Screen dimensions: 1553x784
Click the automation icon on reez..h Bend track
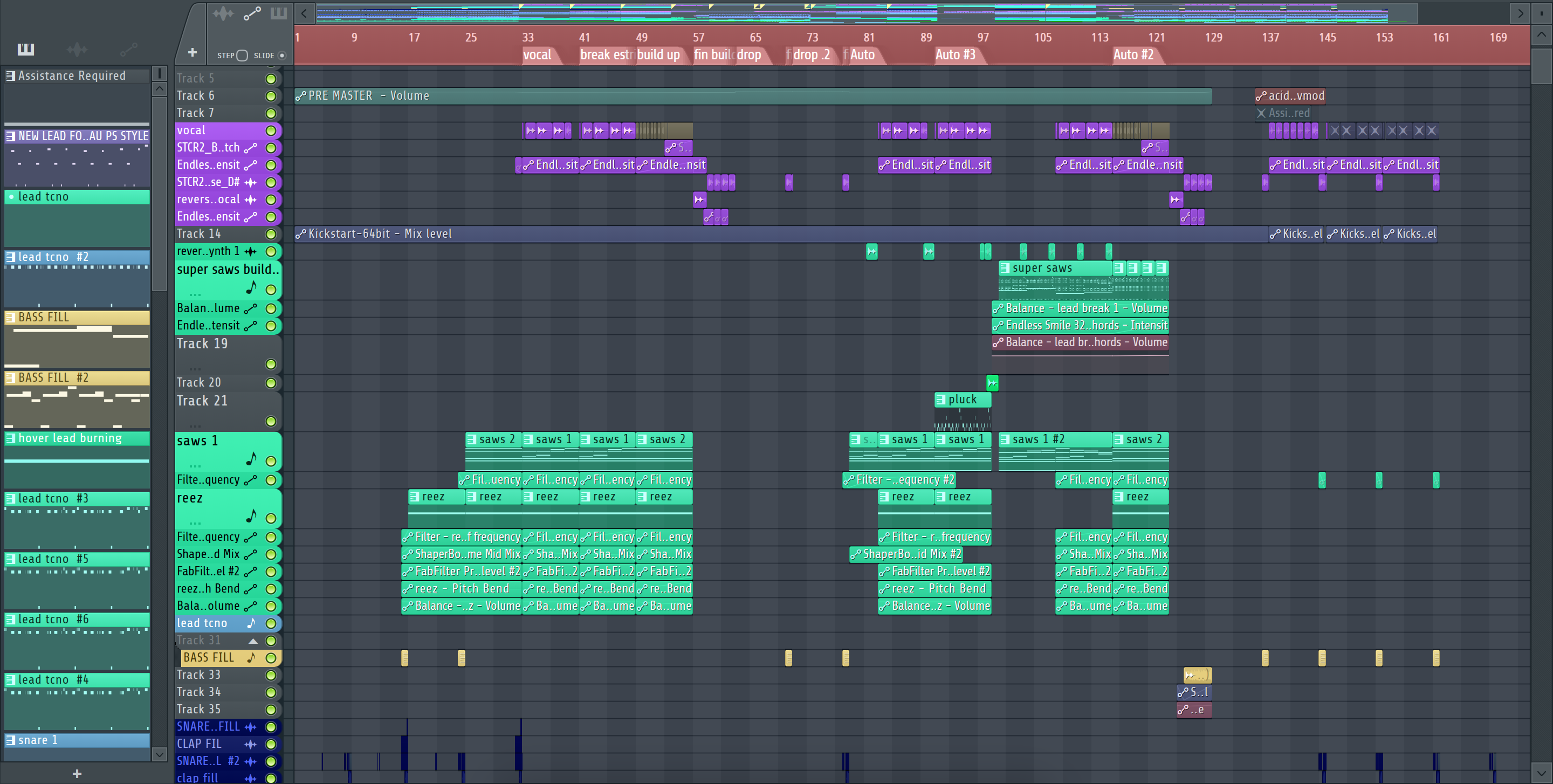251,589
